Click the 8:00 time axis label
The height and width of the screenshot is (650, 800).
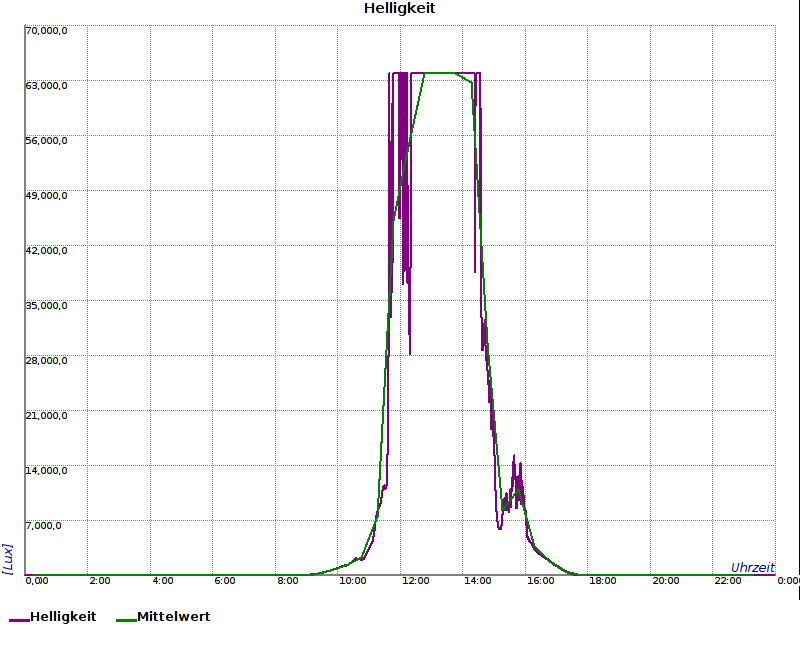pyautogui.click(x=288, y=581)
